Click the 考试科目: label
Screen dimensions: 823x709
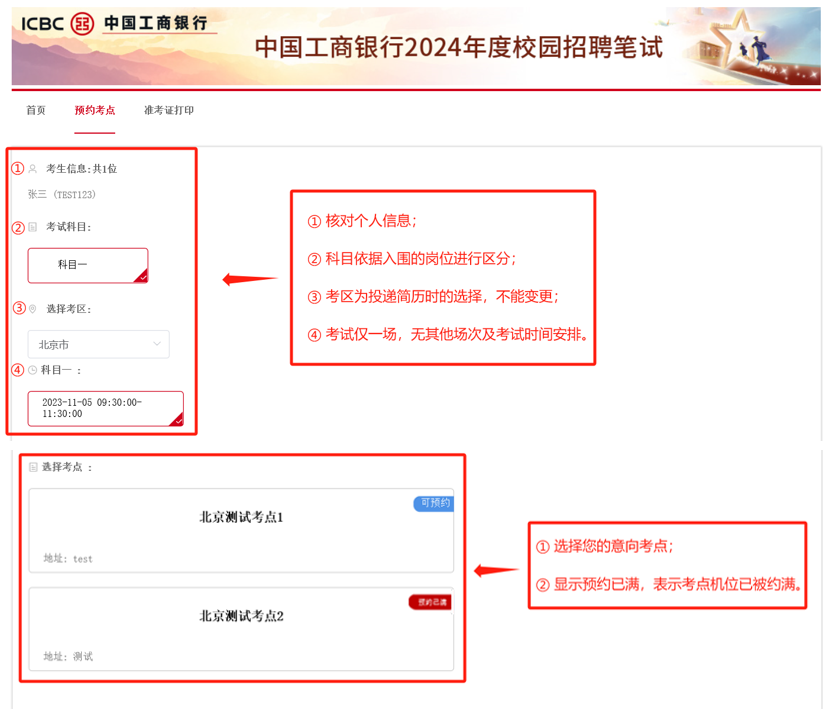[69, 227]
